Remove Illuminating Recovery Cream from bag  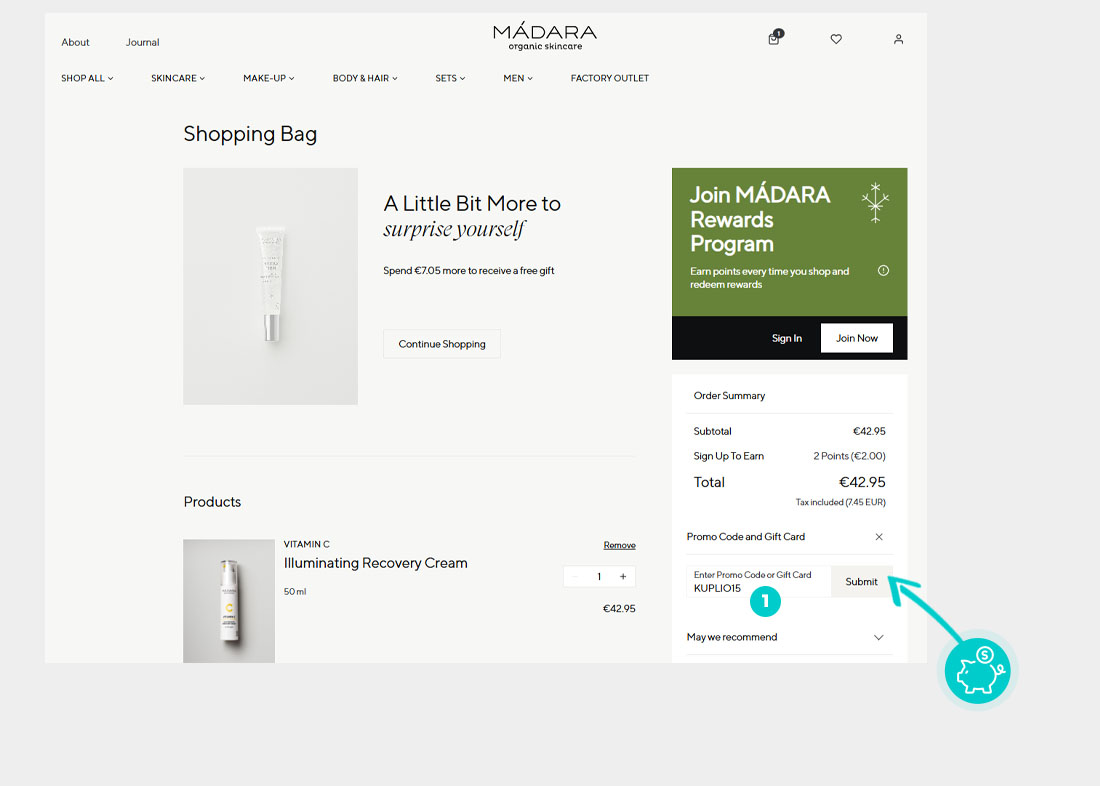coord(619,545)
